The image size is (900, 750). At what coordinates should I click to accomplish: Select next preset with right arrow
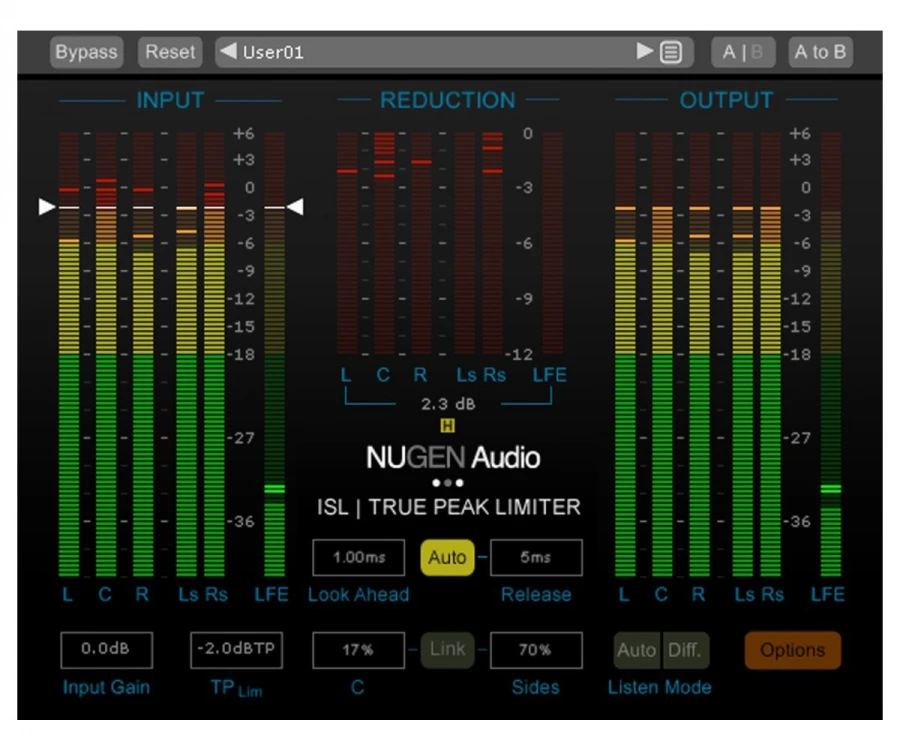pos(645,51)
